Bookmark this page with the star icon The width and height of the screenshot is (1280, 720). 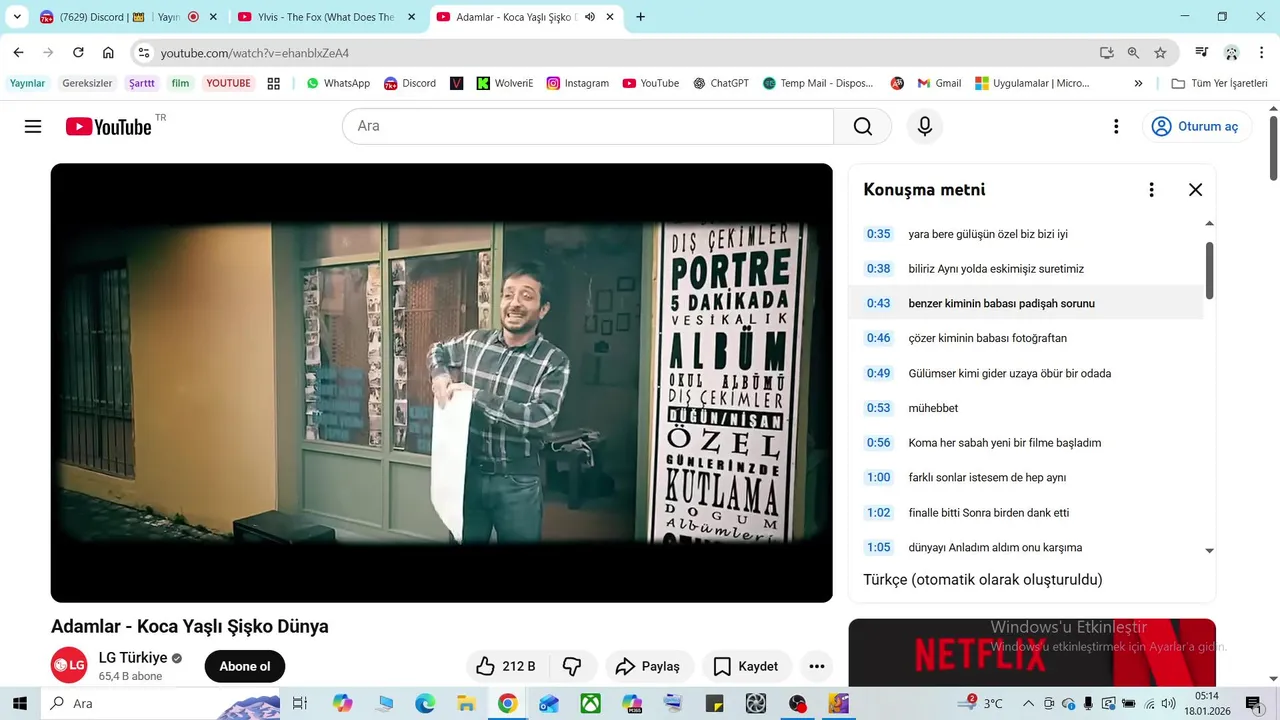pyautogui.click(x=1160, y=53)
